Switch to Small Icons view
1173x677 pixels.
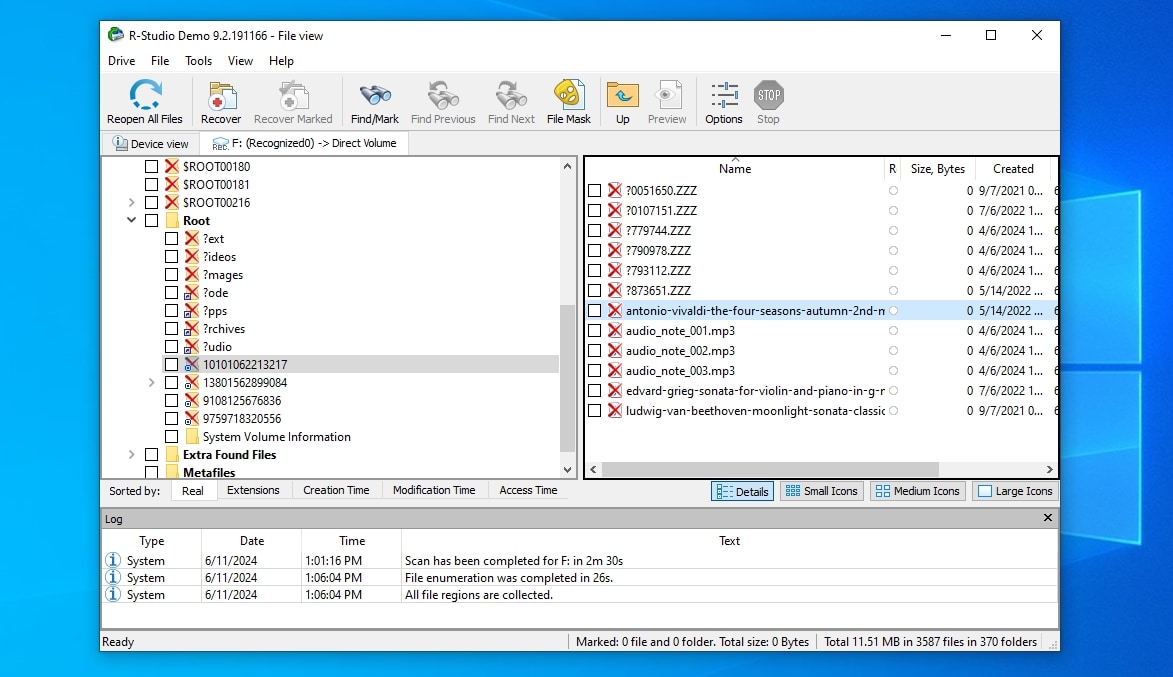(821, 491)
